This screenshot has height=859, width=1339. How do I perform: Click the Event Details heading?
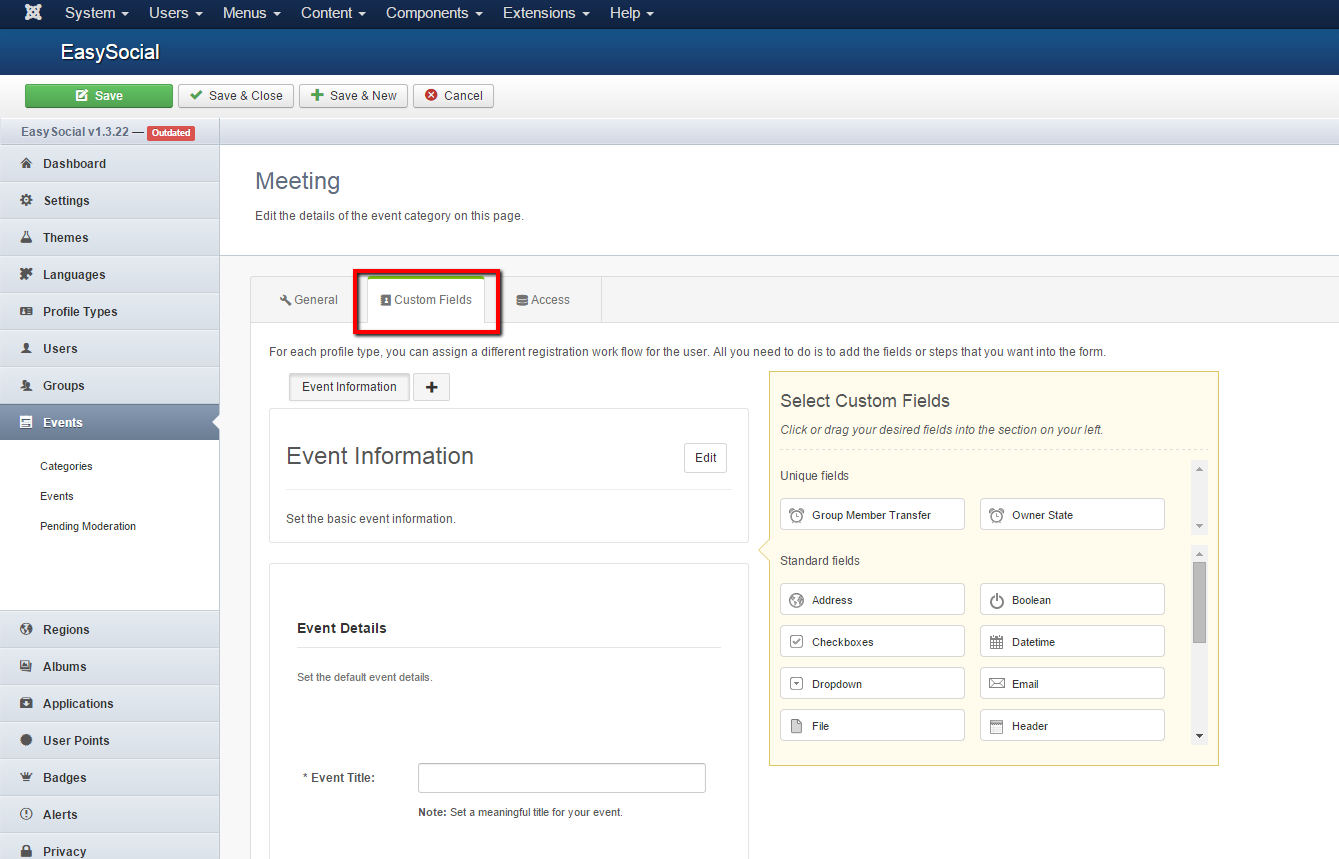(x=342, y=628)
